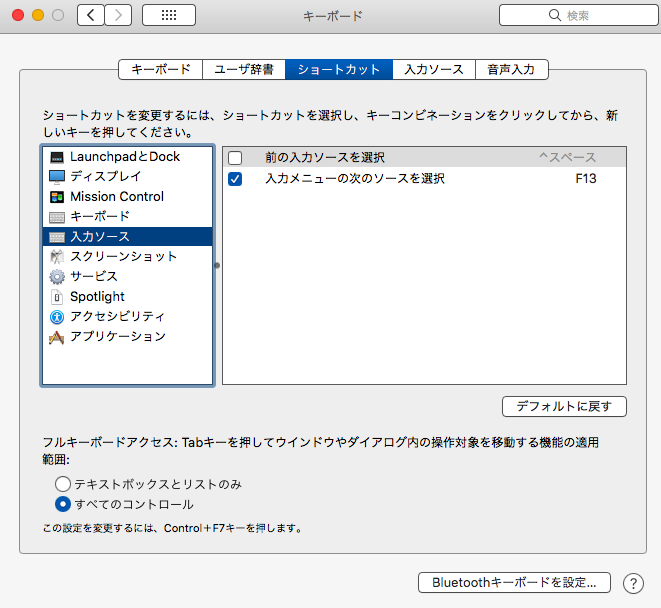Switch to the ユーザ辞書 tab
Image resolution: width=661 pixels, height=608 pixels.
point(244,70)
